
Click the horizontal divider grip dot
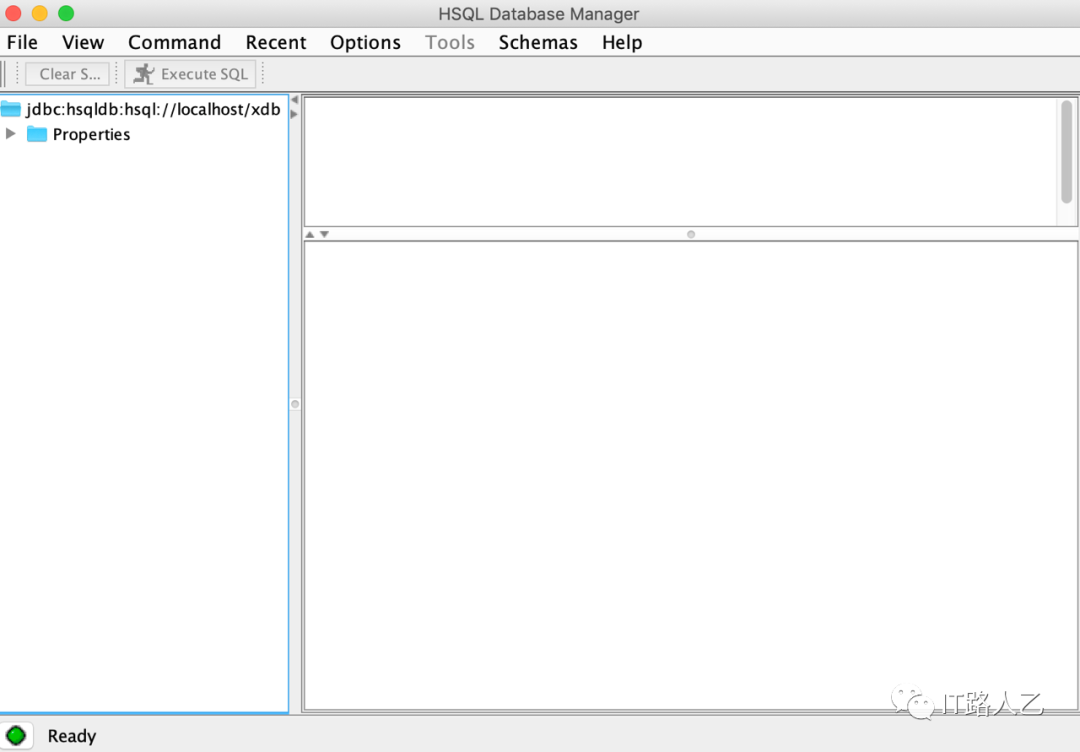(x=691, y=235)
